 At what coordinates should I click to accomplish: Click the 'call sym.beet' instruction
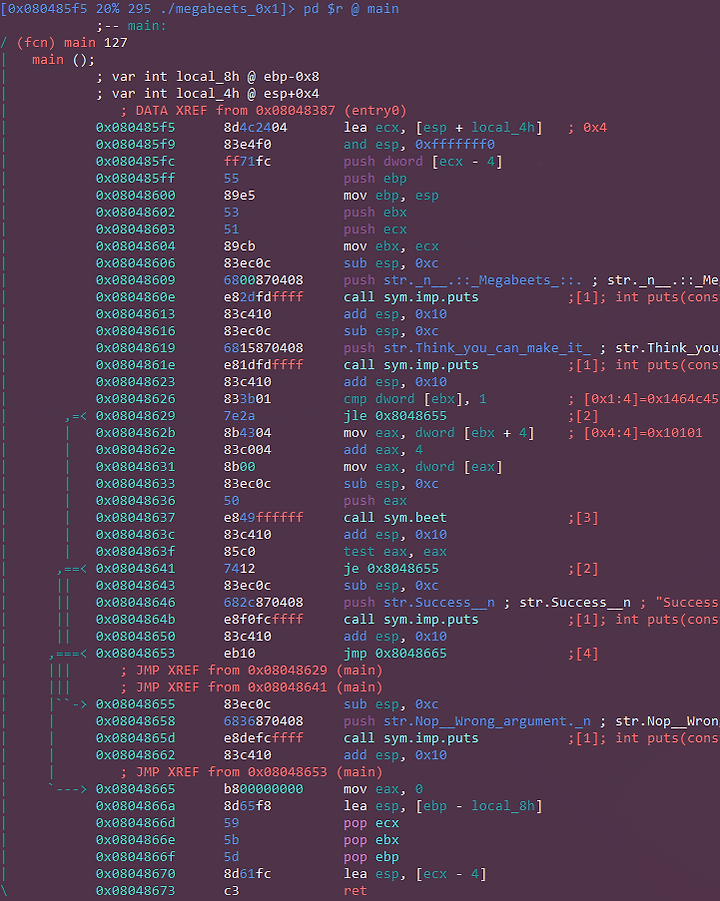pyautogui.click(x=395, y=518)
